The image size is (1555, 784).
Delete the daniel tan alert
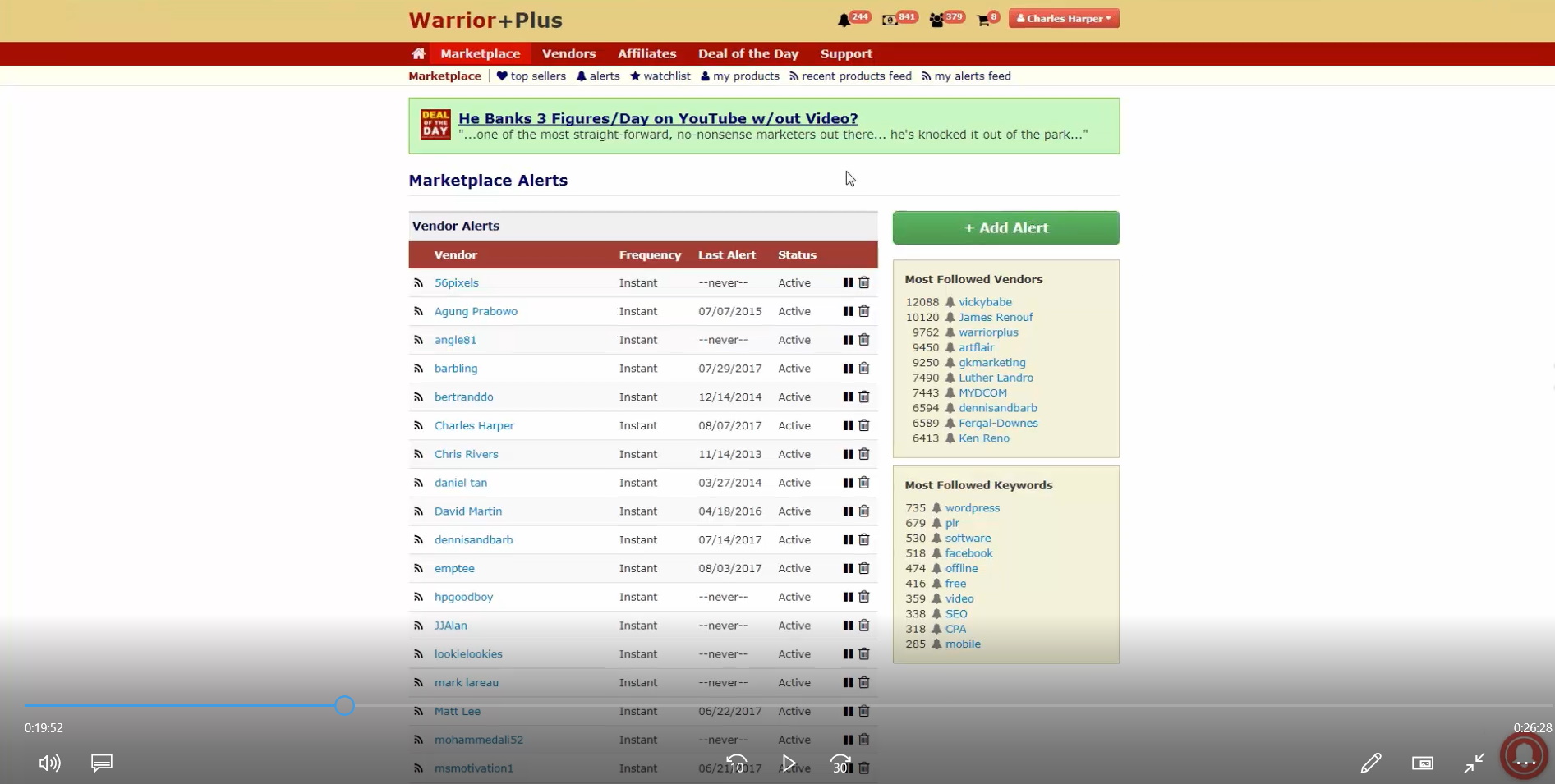point(864,482)
